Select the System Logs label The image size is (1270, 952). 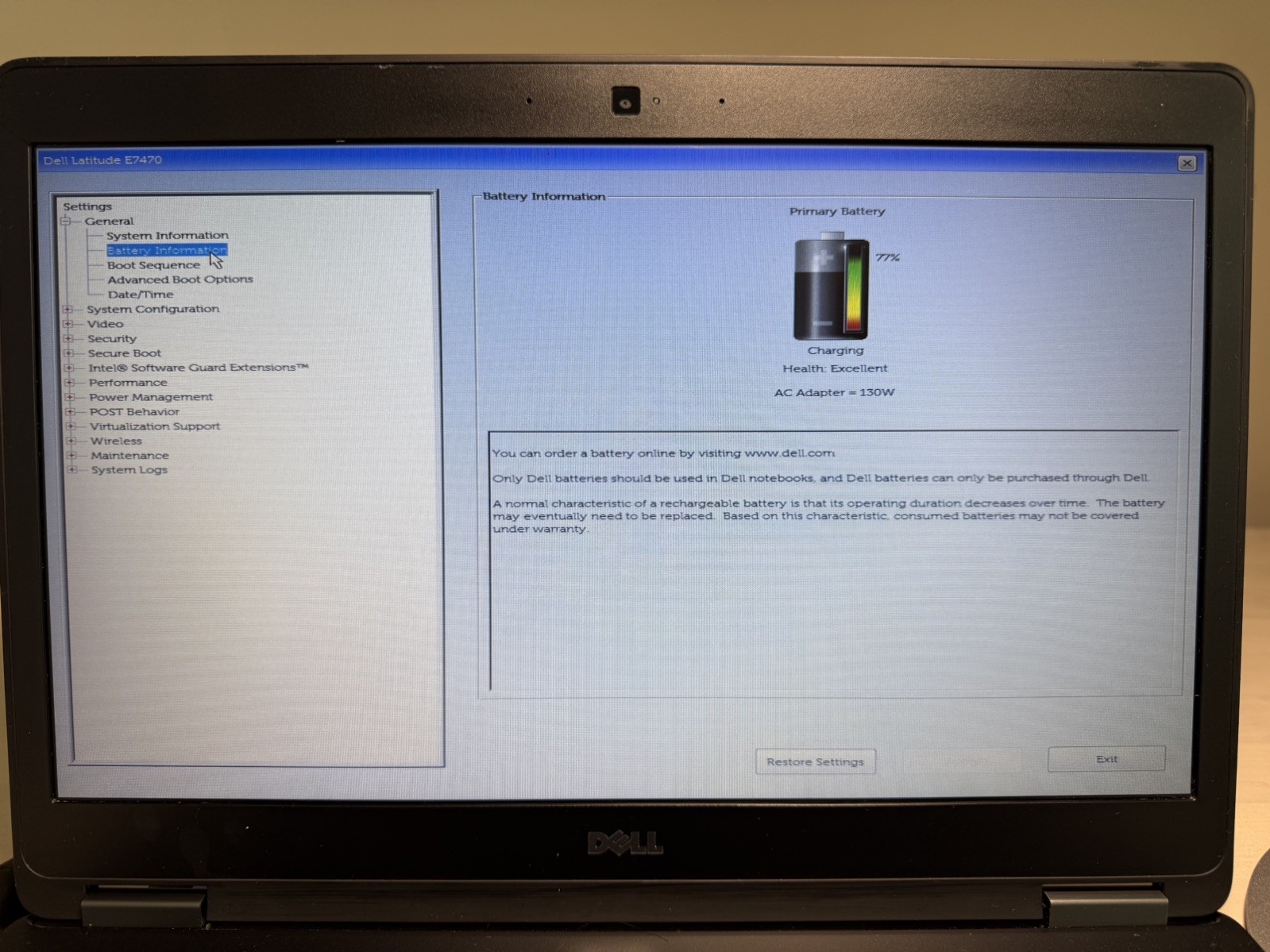point(129,470)
